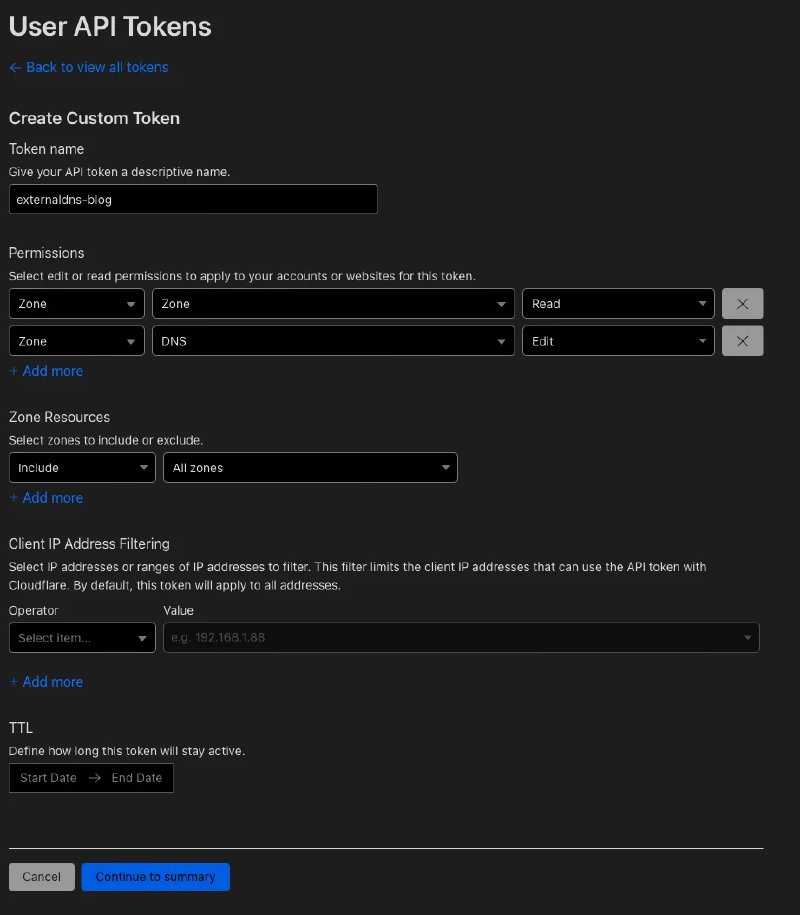
Task: Open the Operator Select item dropdown
Action: pyautogui.click(x=82, y=637)
